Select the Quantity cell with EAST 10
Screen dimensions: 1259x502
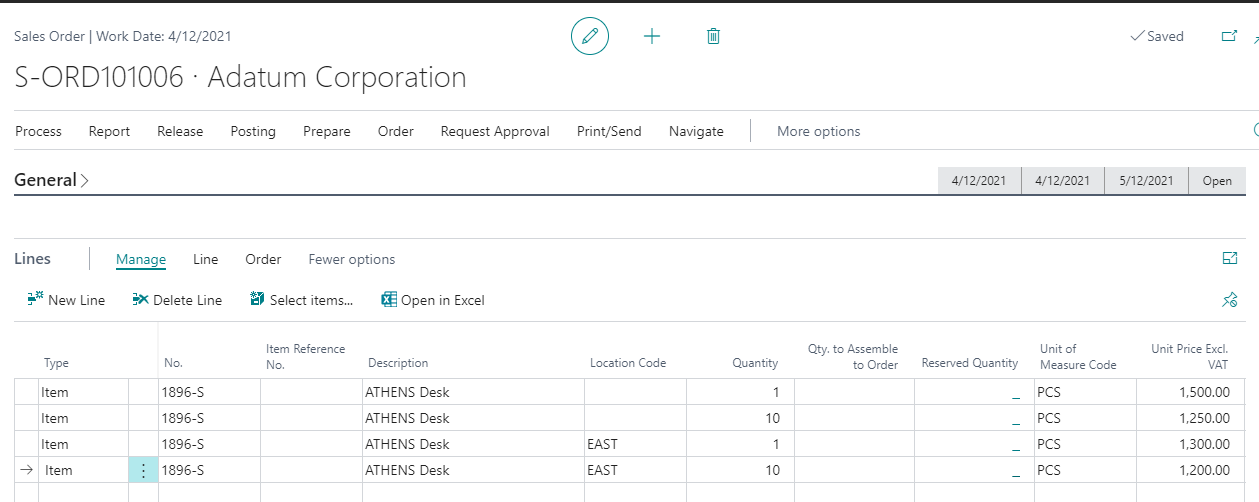[740, 470]
